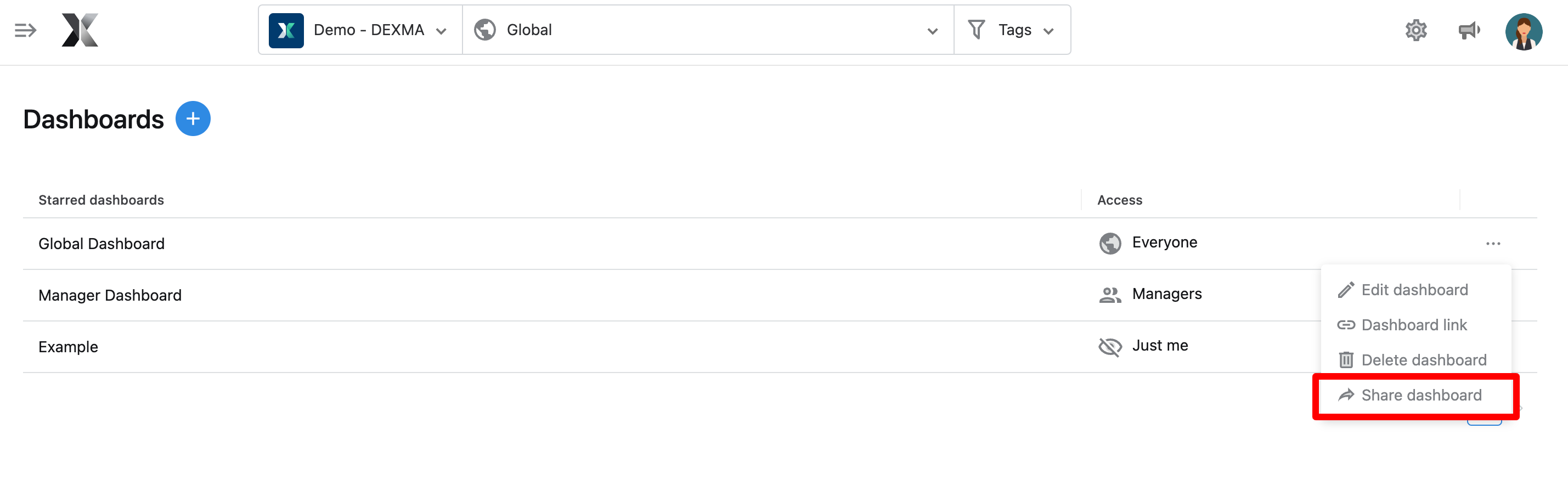Viewport: 1568px width, 485px height.
Task: Open the Example dashboard entry
Action: tap(68, 347)
